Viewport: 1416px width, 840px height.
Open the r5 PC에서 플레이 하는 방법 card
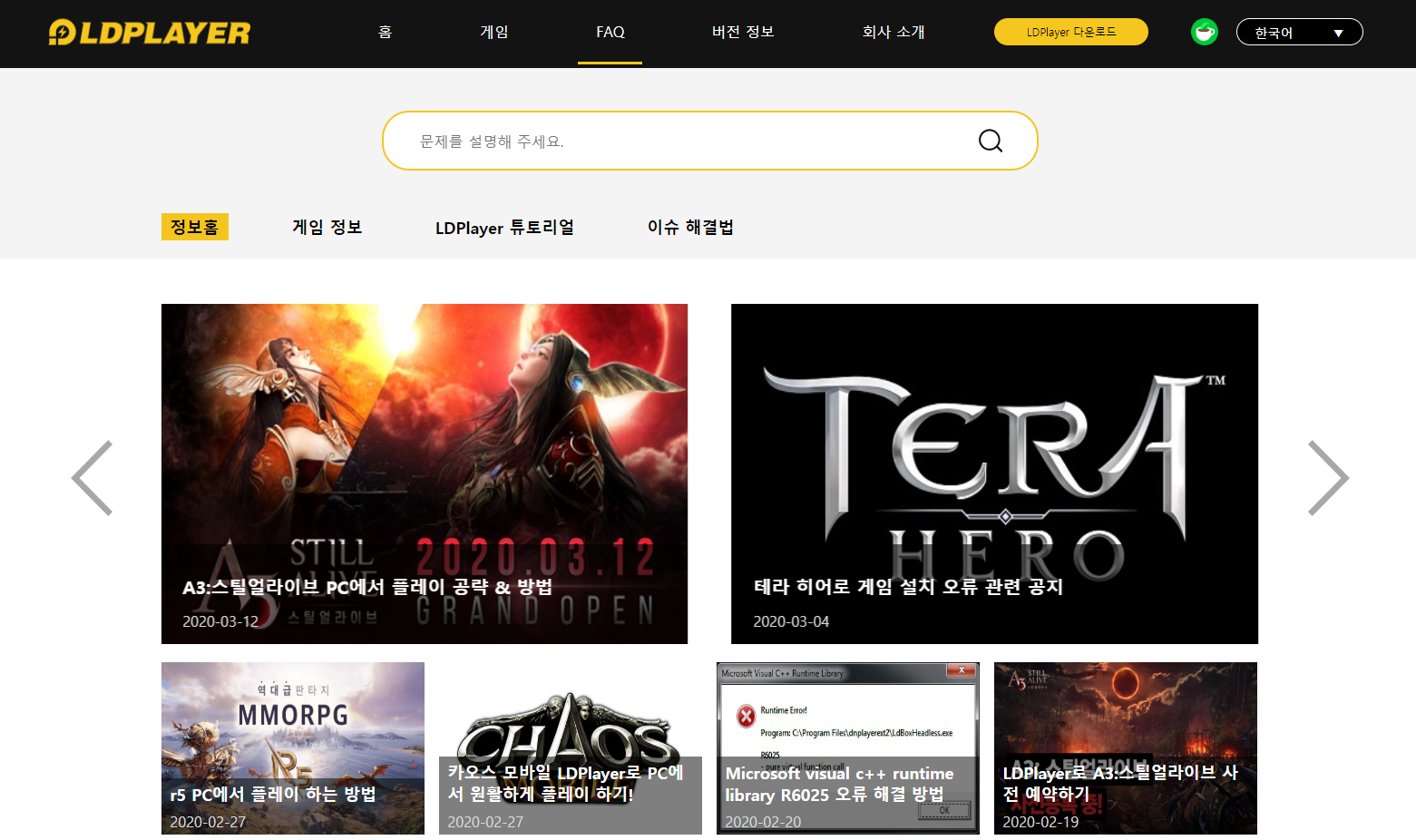293,748
